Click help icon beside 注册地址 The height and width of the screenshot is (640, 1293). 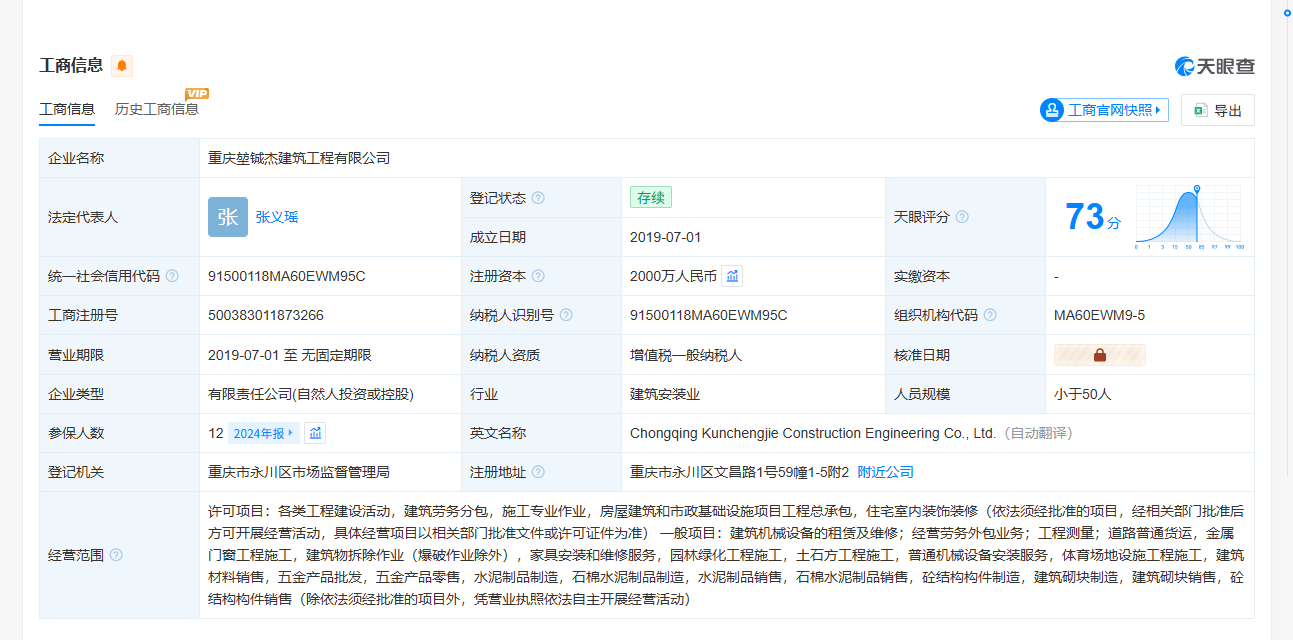[538, 472]
